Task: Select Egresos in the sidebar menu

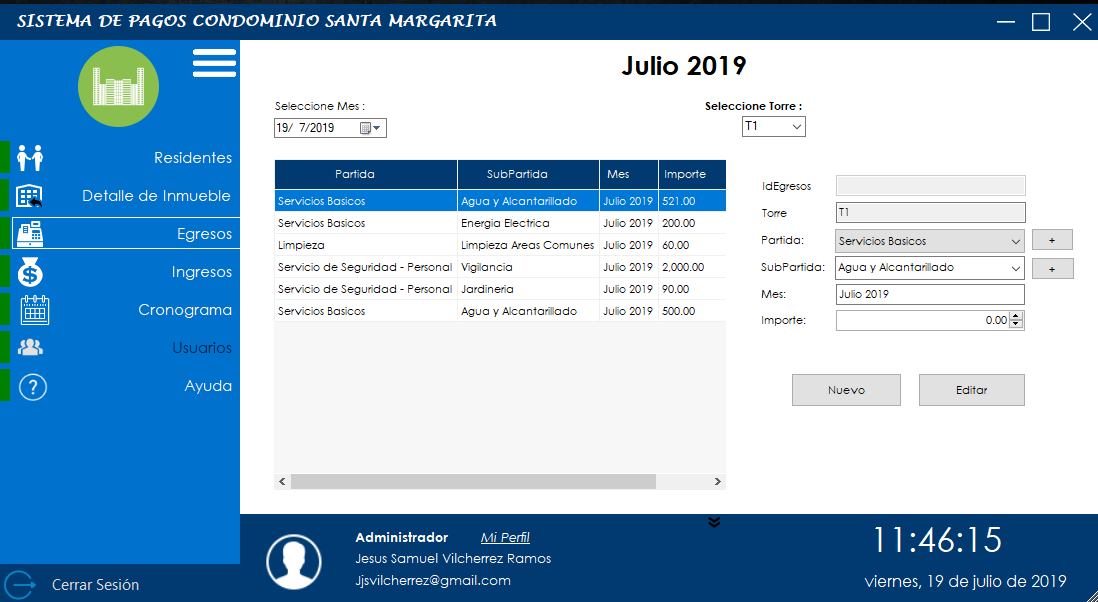Action: click(125, 234)
